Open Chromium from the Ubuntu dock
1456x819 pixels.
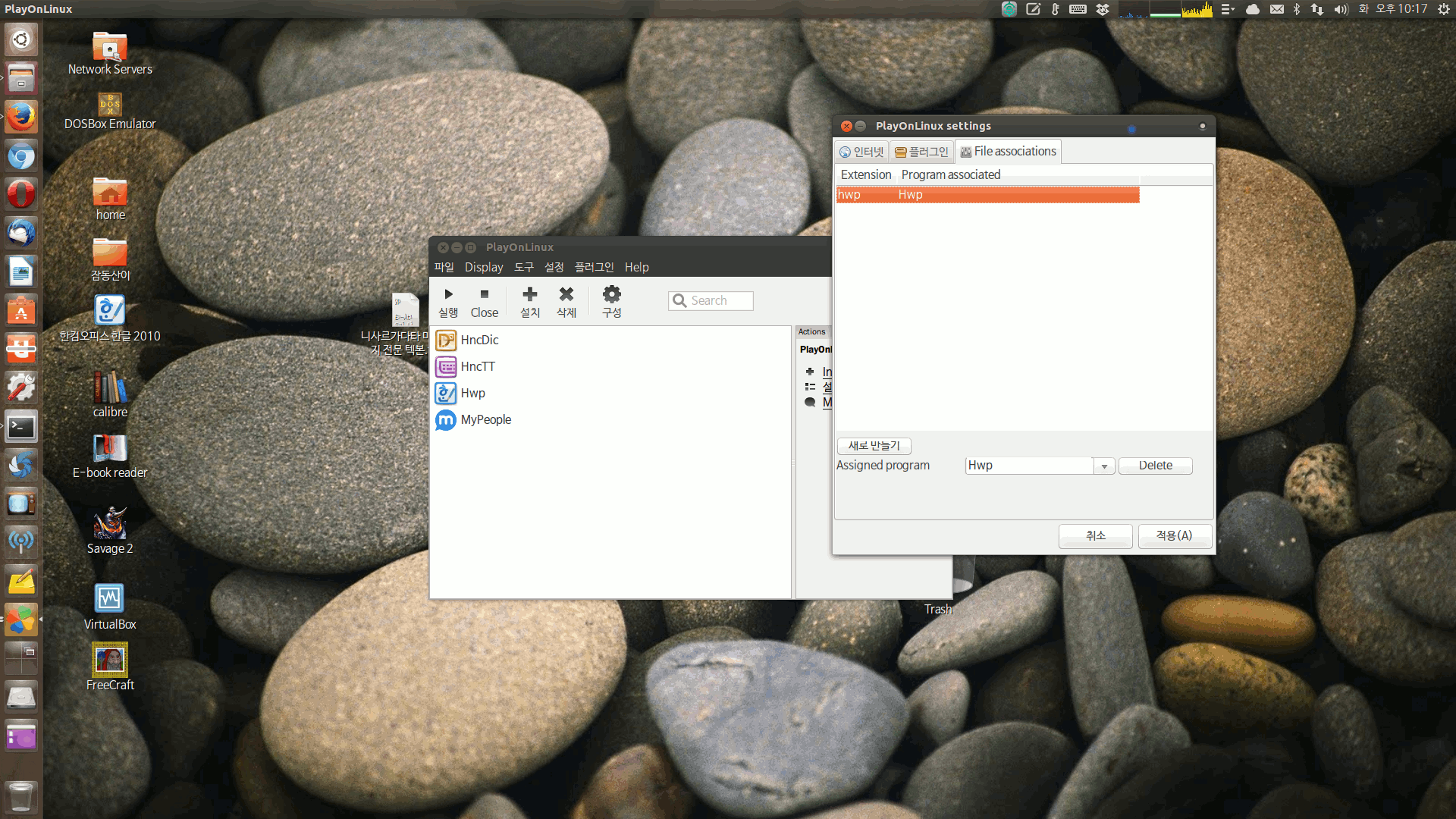[x=21, y=155]
